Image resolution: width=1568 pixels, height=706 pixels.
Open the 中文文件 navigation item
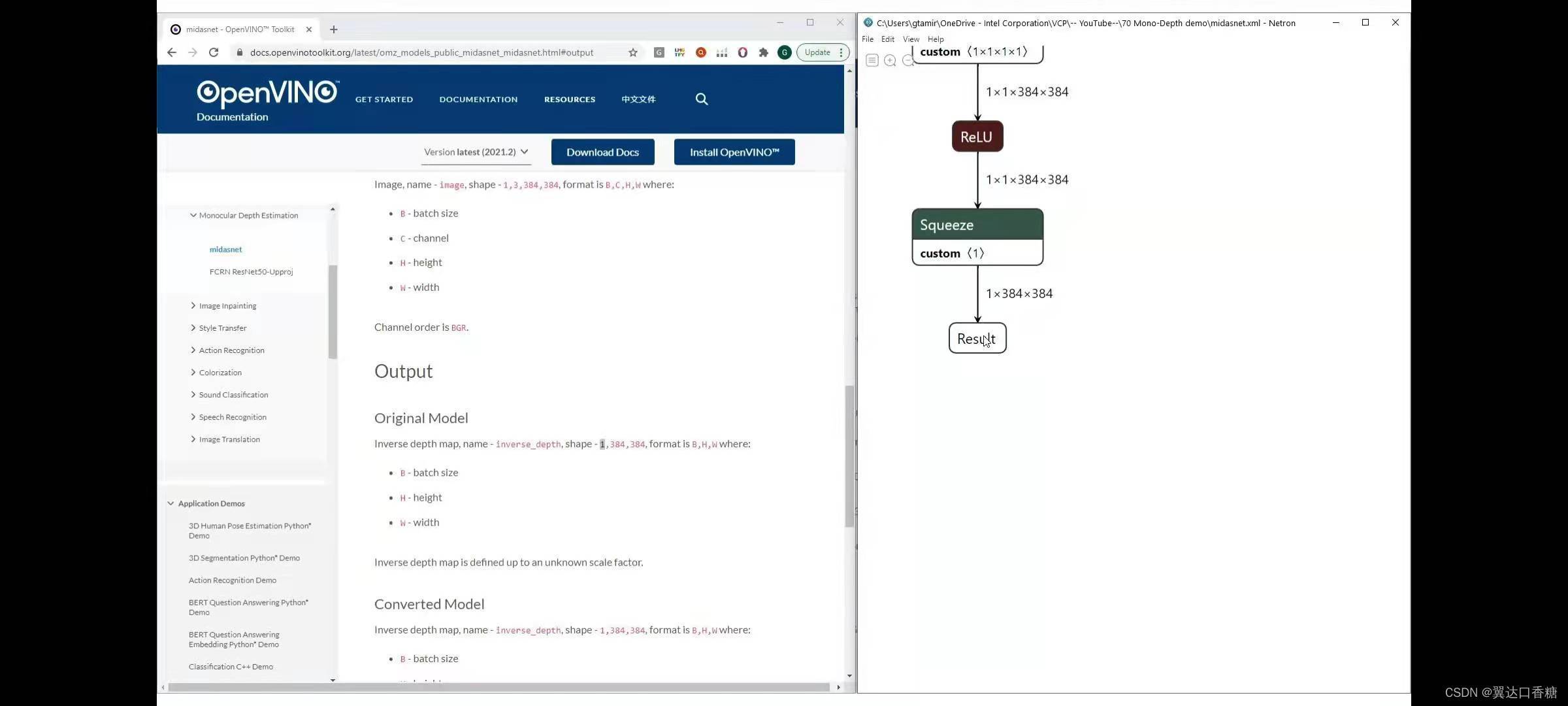click(x=638, y=99)
